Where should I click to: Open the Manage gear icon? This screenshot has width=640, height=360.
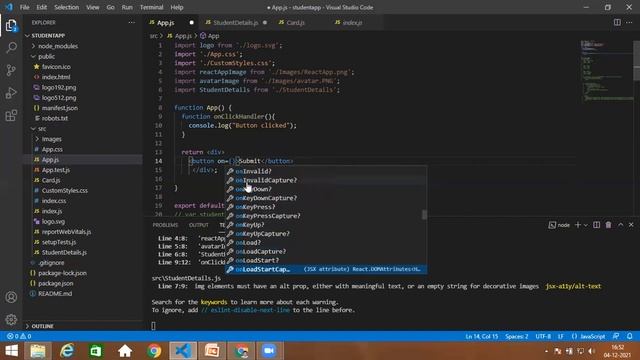point(11,319)
